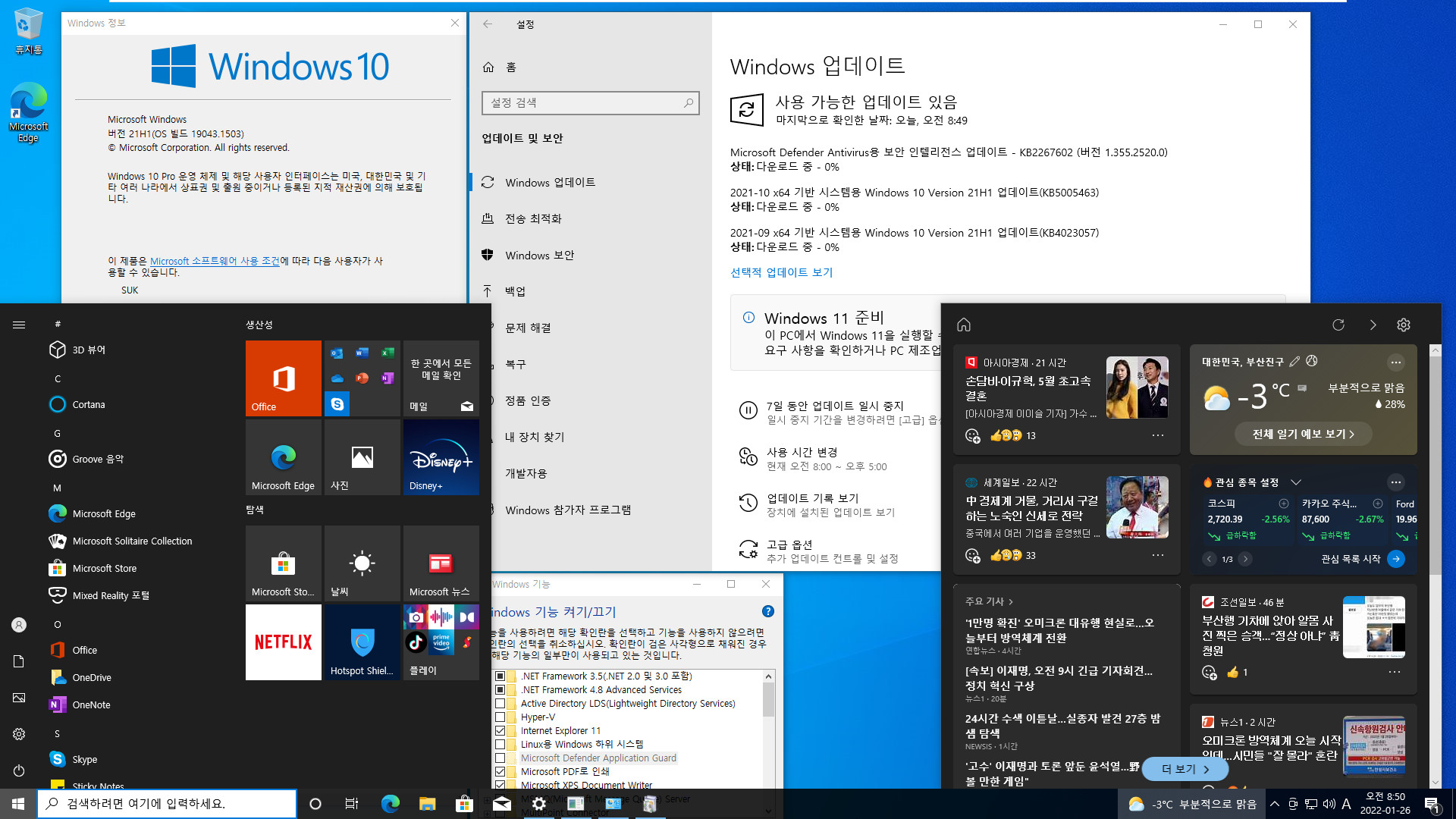The width and height of the screenshot is (1456, 819).
Task: Enable the Hyper-V checkbox
Action: [x=500, y=717]
